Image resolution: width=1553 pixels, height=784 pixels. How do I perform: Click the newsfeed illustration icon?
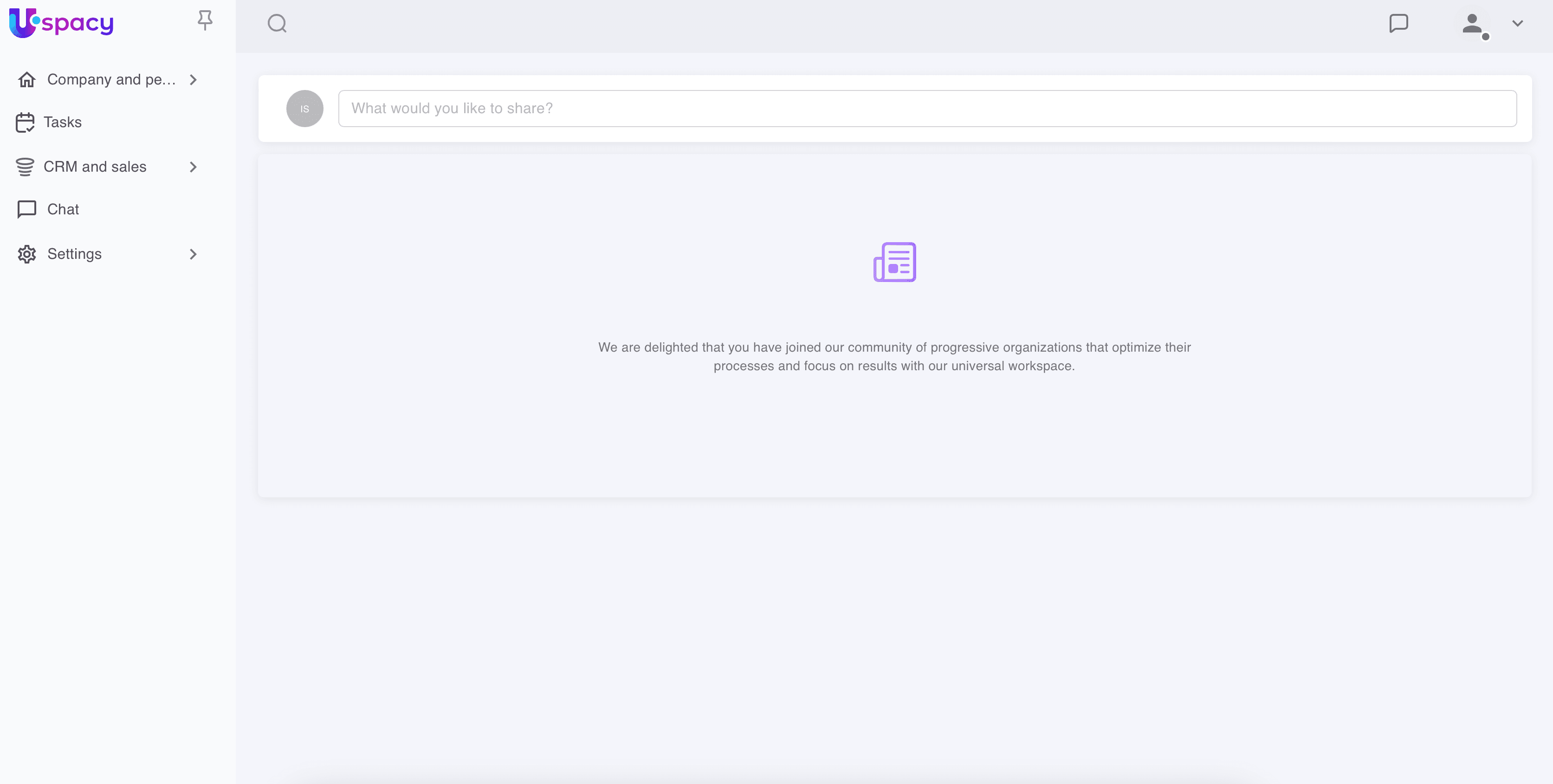[894, 262]
